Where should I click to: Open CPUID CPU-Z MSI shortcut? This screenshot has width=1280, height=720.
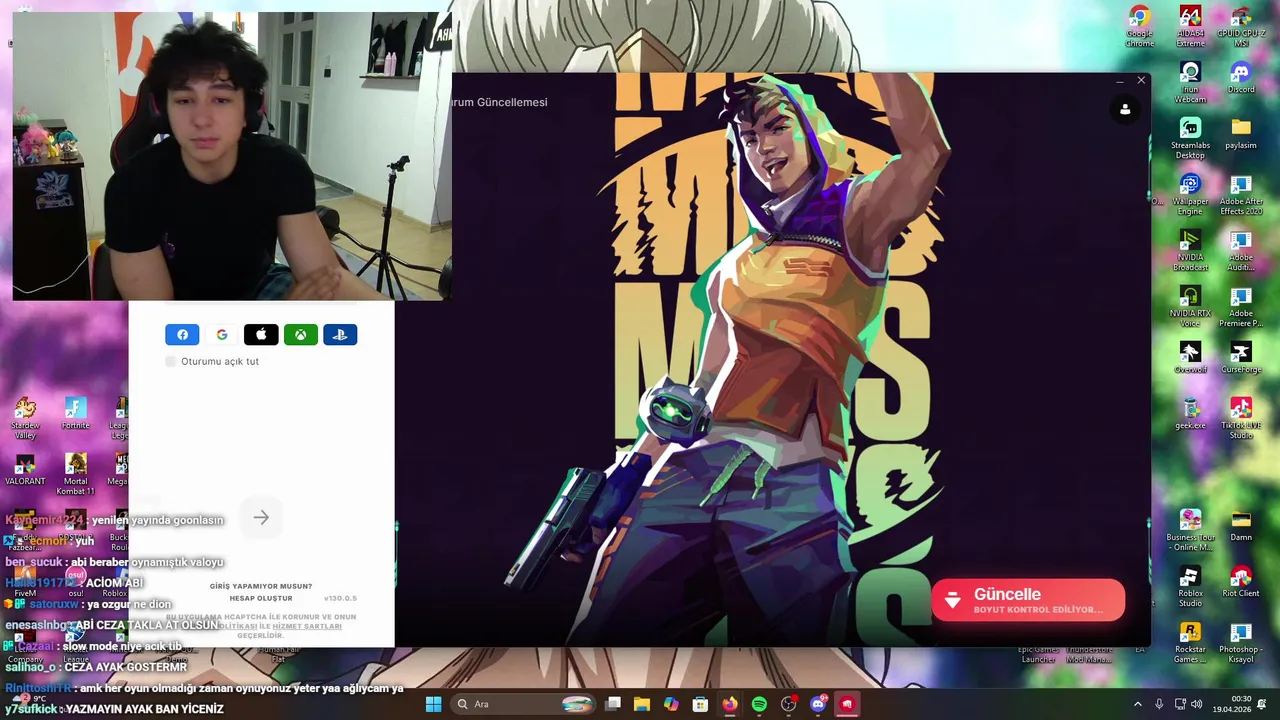[1241, 27]
